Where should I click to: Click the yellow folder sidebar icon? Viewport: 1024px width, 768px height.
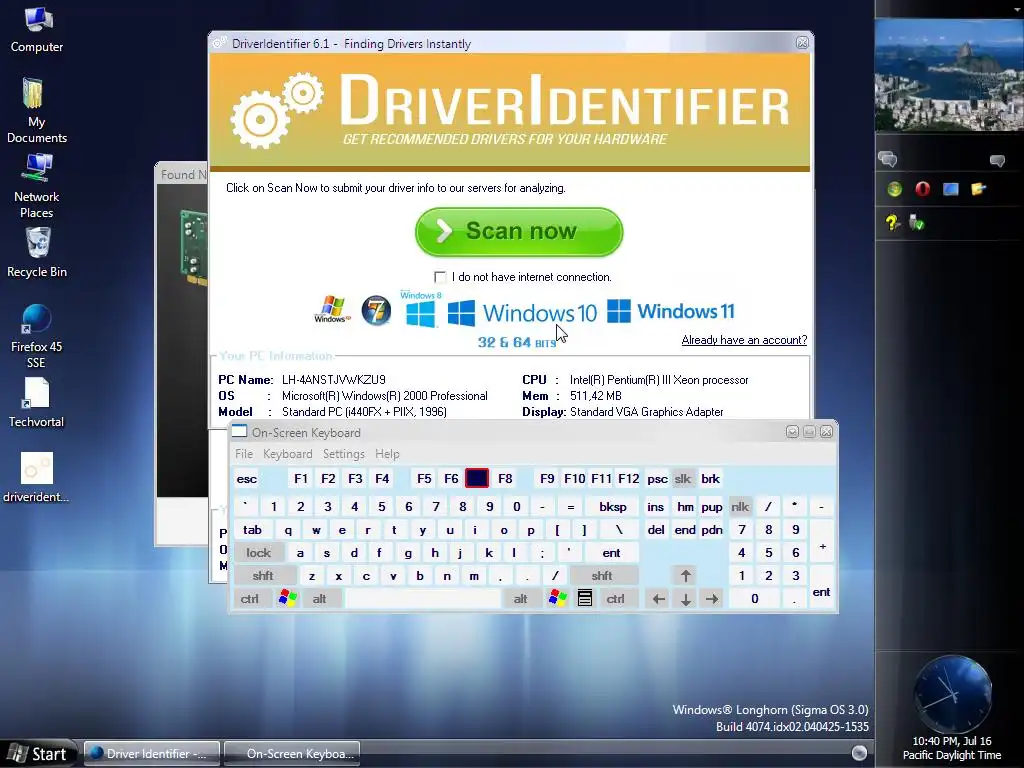[978, 189]
